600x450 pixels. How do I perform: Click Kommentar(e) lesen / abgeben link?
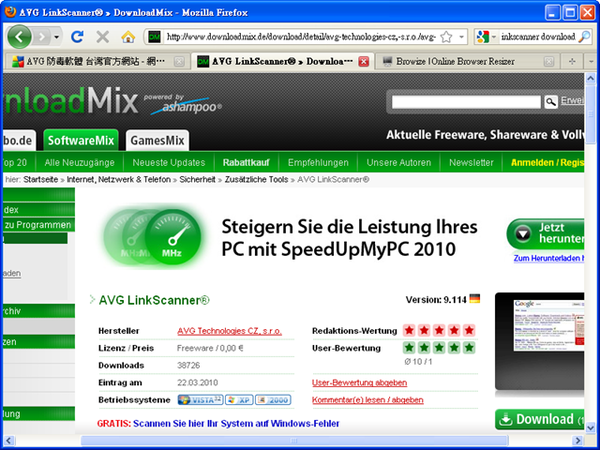pos(367,400)
